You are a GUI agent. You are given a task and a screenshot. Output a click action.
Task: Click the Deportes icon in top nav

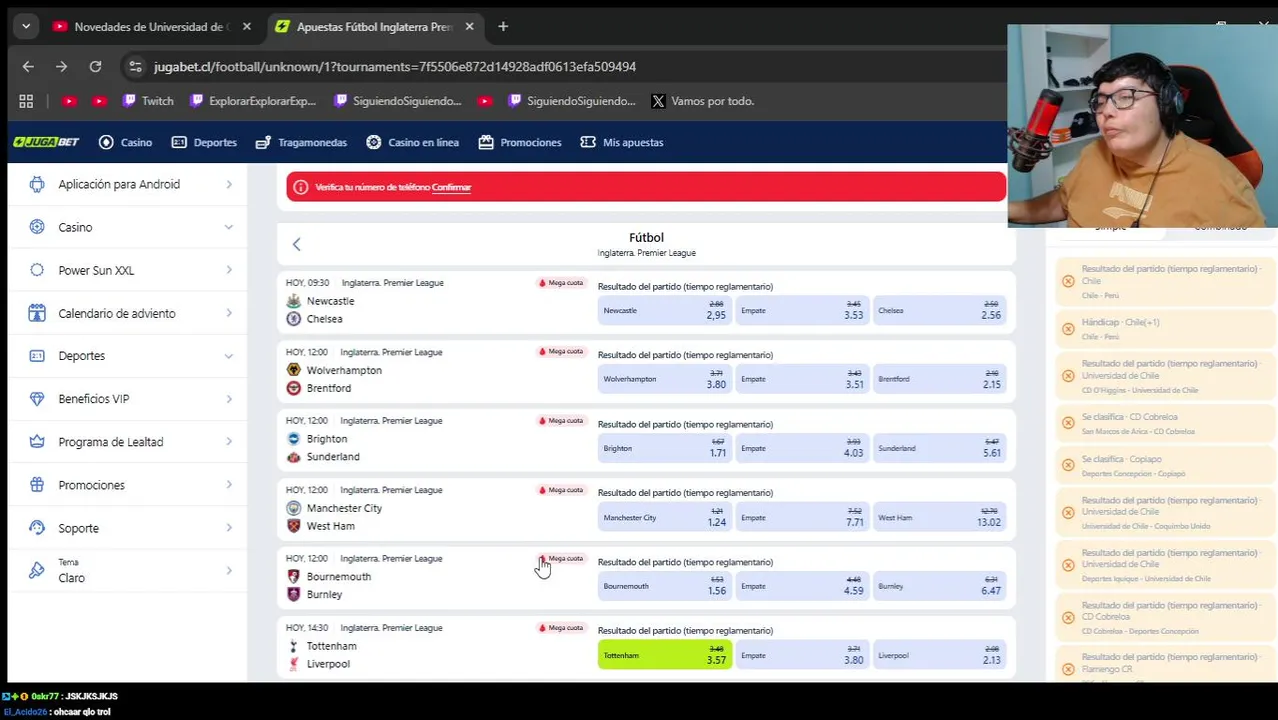click(x=179, y=142)
